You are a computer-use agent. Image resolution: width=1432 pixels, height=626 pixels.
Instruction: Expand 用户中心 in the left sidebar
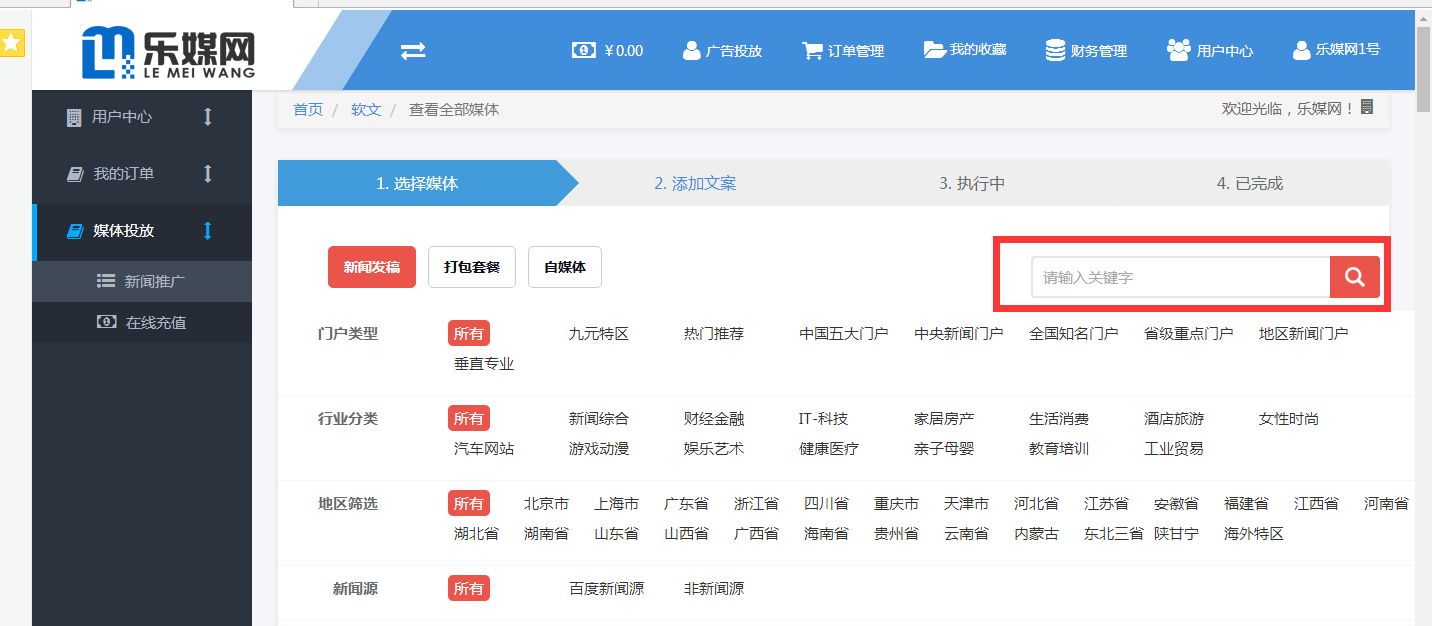tap(142, 117)
